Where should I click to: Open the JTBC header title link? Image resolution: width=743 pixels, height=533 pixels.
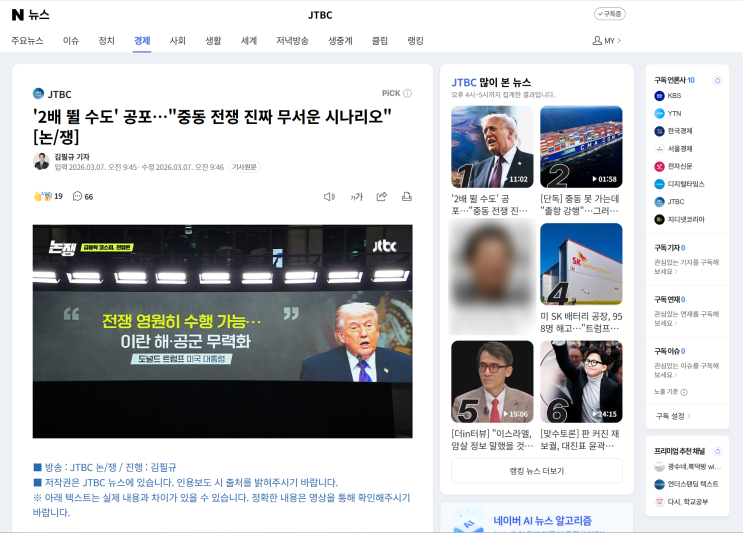[320, 15]
